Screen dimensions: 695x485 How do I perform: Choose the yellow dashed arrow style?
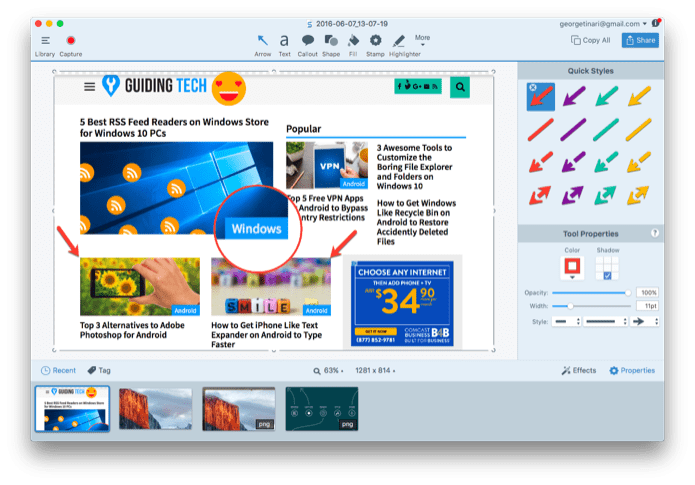[639, 162]
